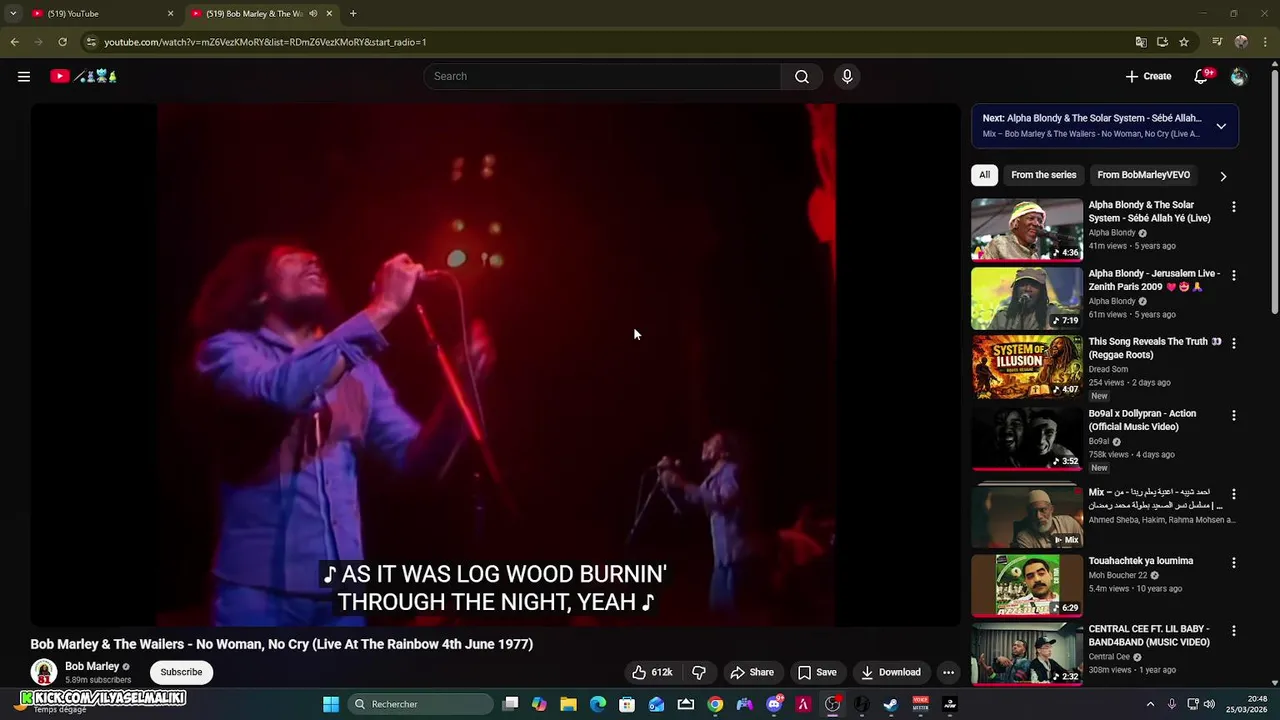Click the Moh Boucher 22 channel name
Screen dimensions: 1280x720
1119,576
